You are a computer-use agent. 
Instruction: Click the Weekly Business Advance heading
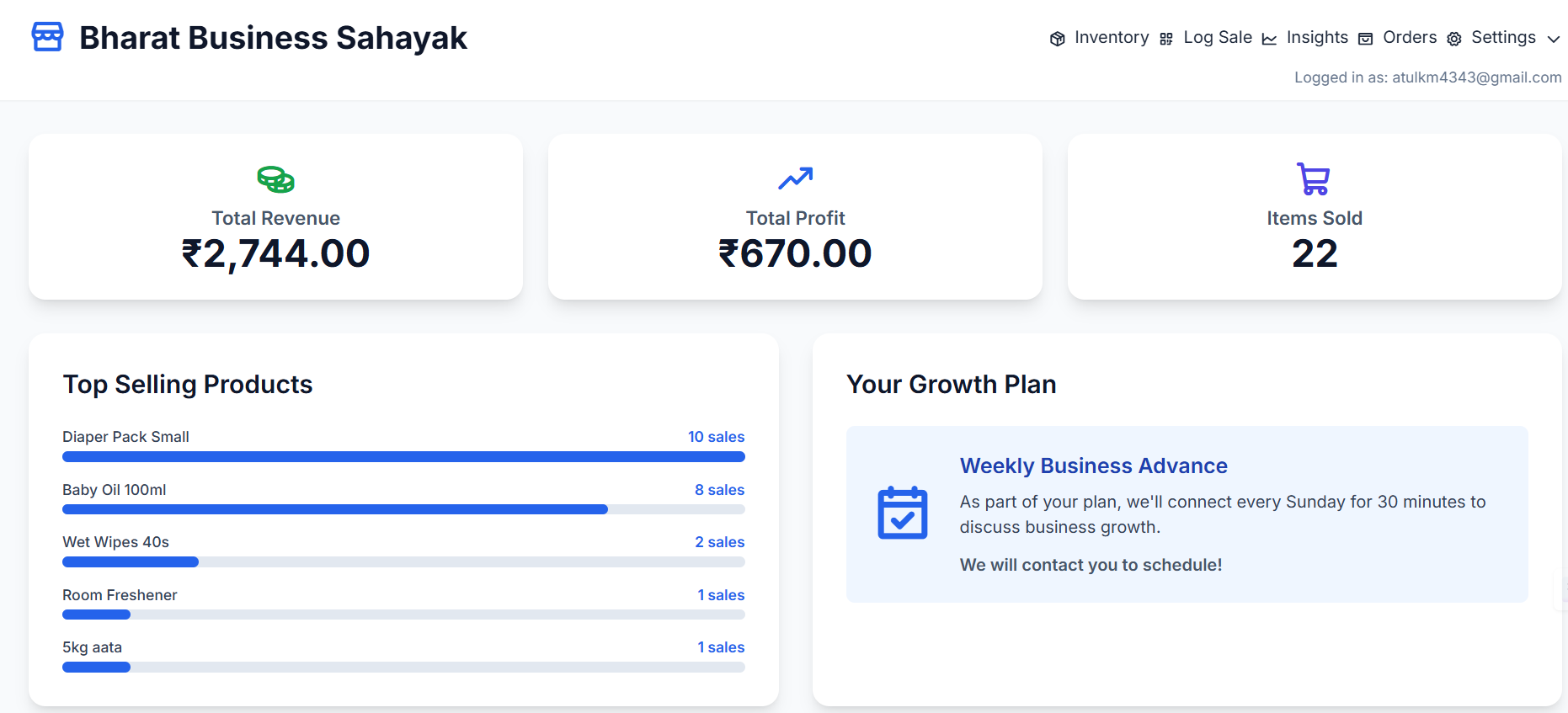[1093, 466]
